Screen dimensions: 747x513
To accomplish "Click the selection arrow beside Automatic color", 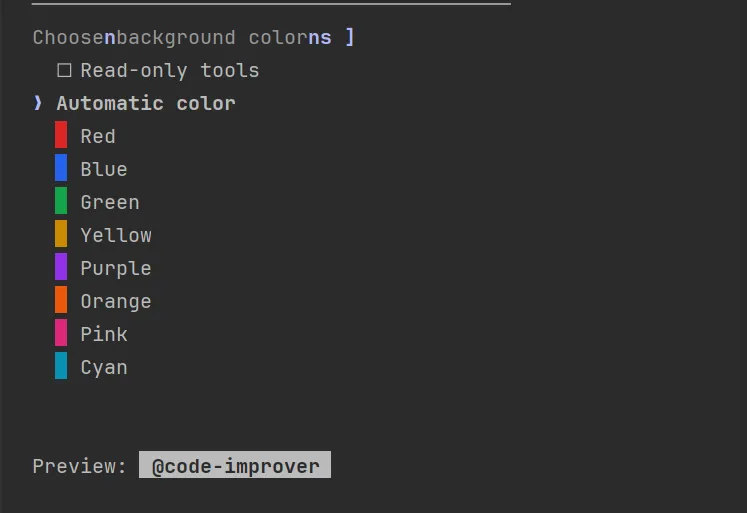I will (38, 103).
